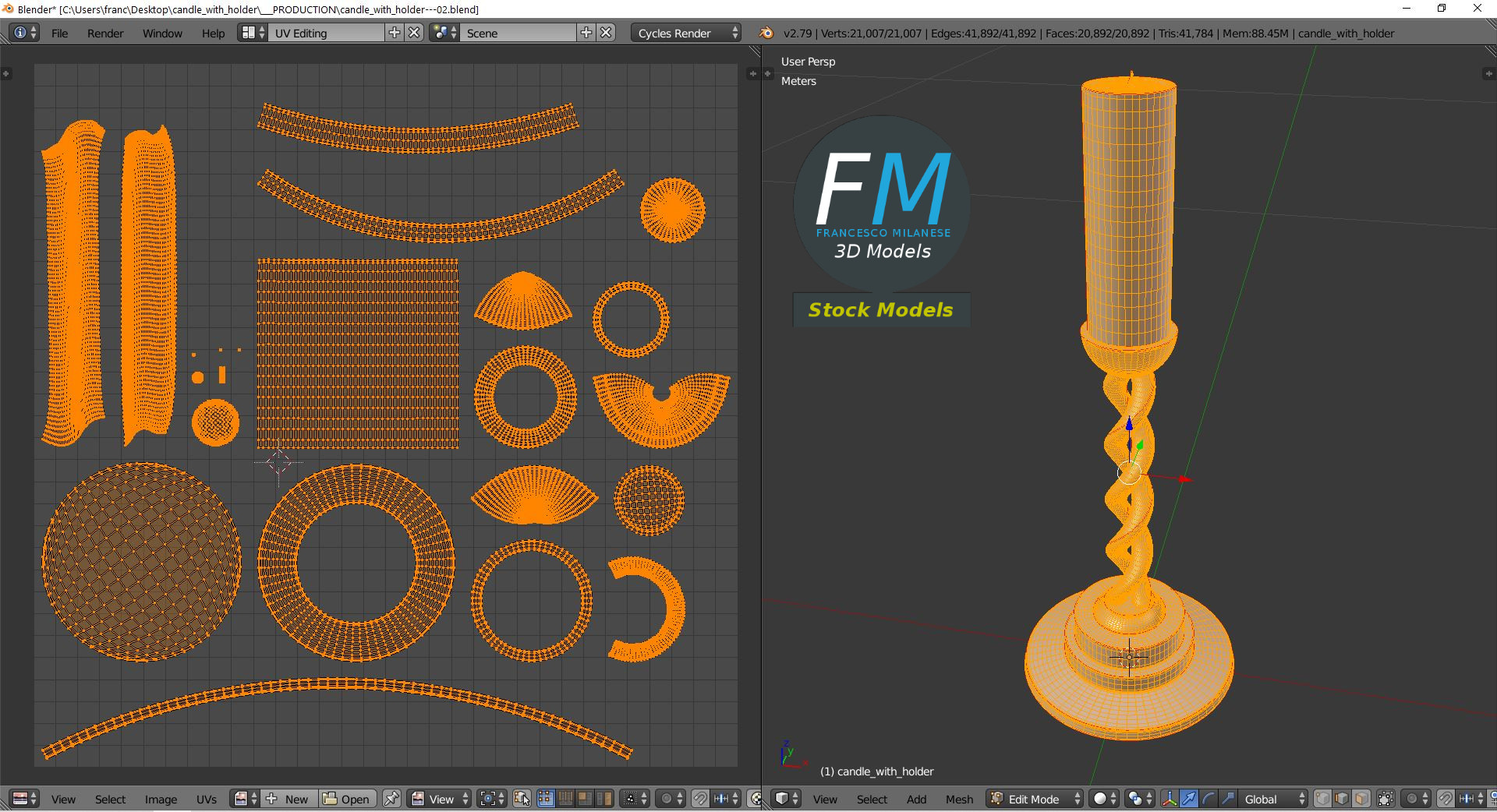
Task: Open the Edit Mode dropdown
Action: 1035,799
